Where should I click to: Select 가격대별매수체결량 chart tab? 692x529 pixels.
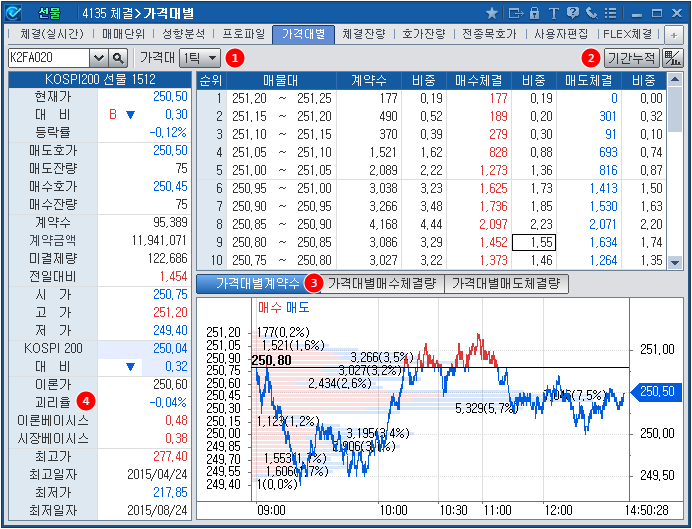[382, 284]
